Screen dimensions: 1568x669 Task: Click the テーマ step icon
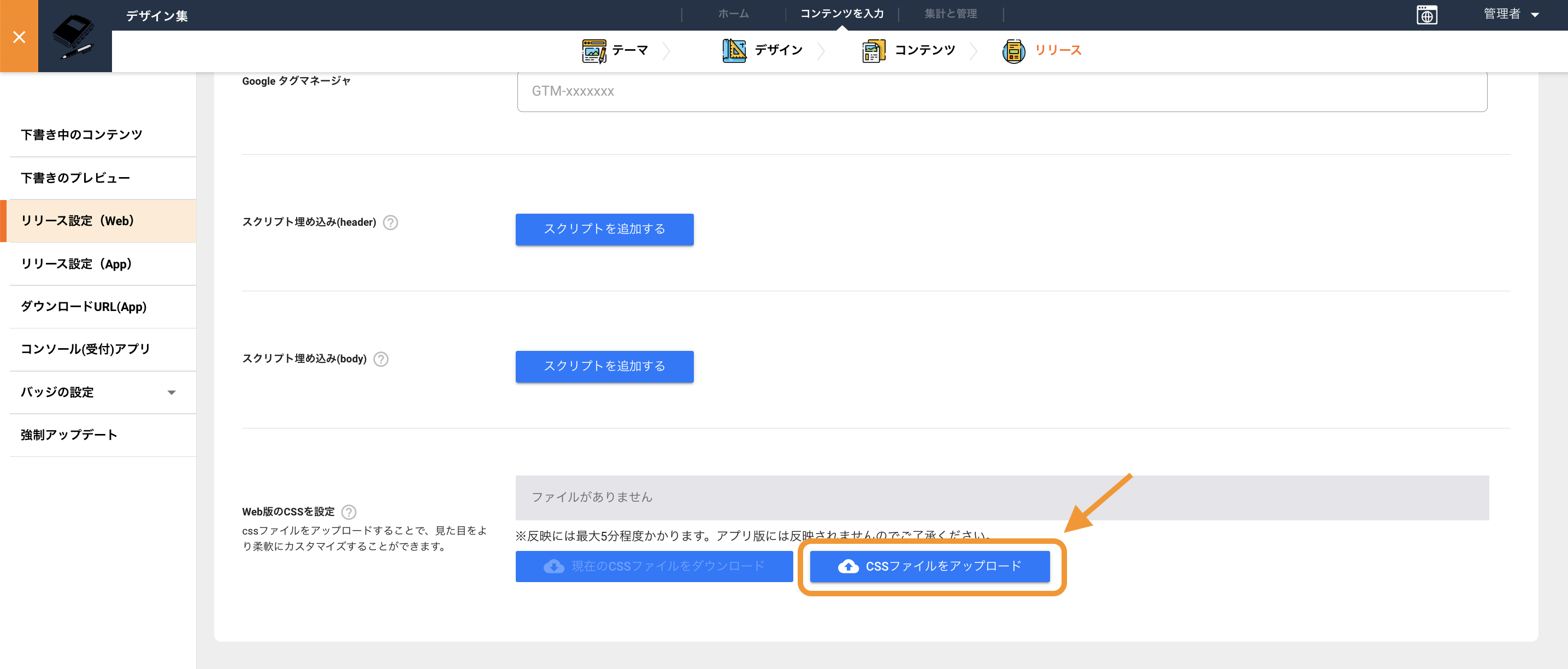(594, 50)
